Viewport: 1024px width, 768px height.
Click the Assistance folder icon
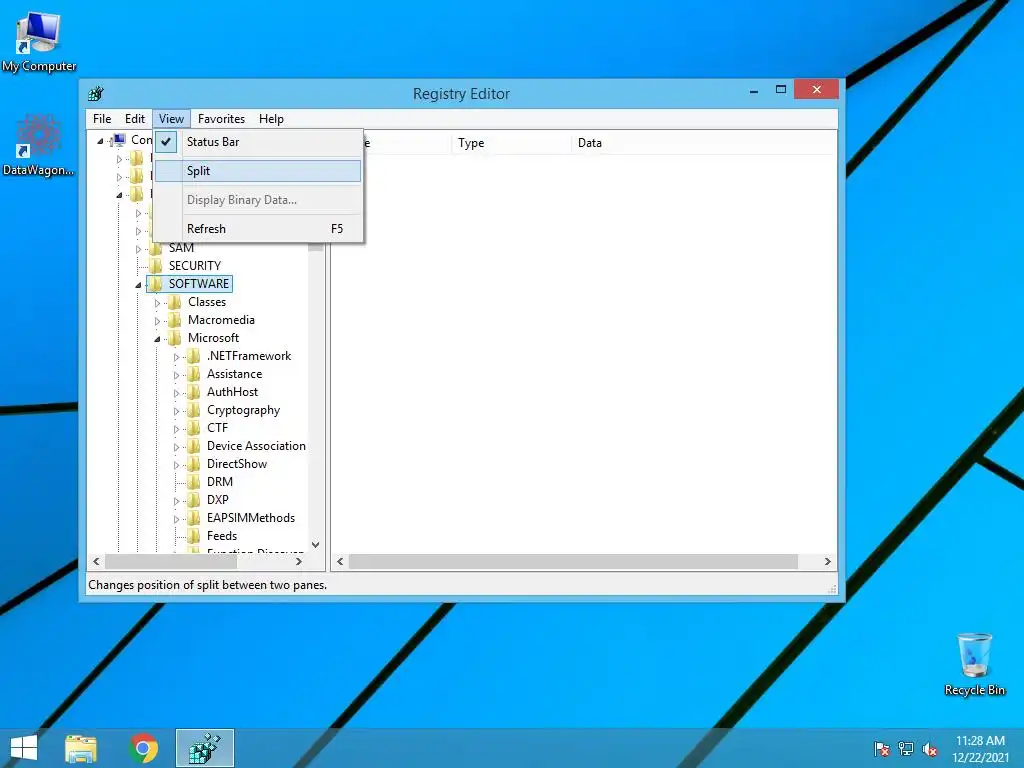(194, 374)
